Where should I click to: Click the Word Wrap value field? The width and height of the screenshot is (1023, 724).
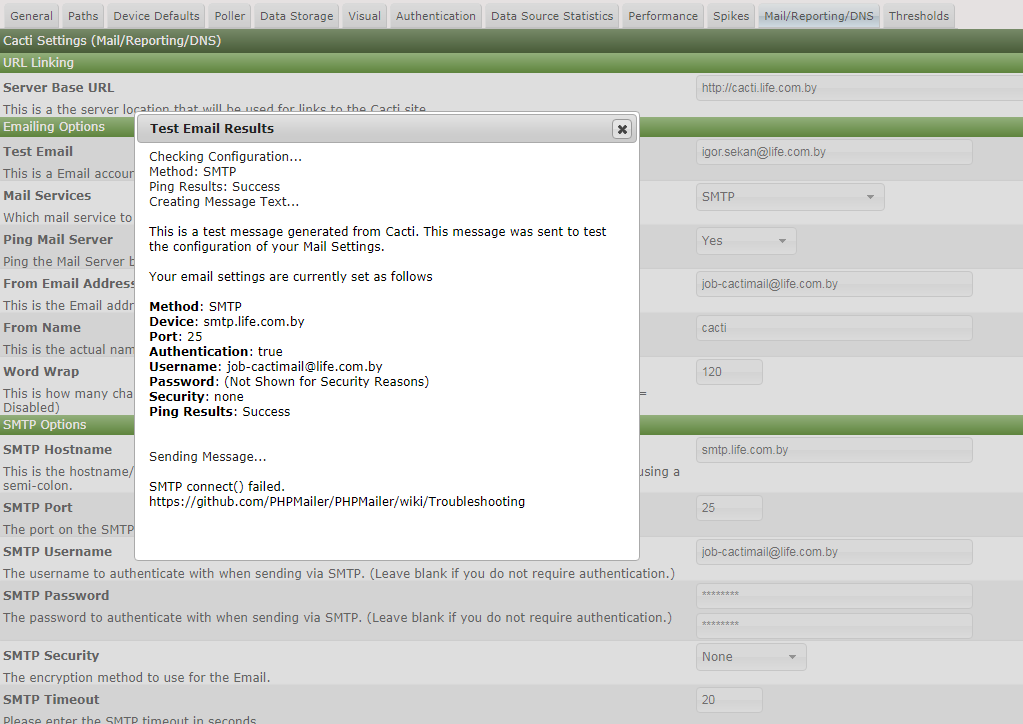729,372
